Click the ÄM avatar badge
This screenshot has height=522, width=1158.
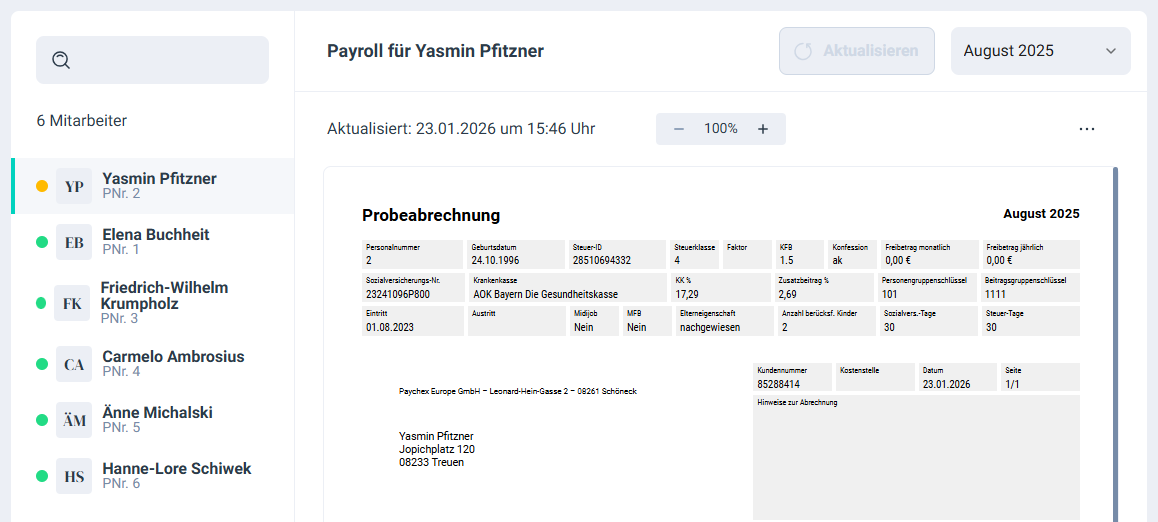click(x=74, y=420)
